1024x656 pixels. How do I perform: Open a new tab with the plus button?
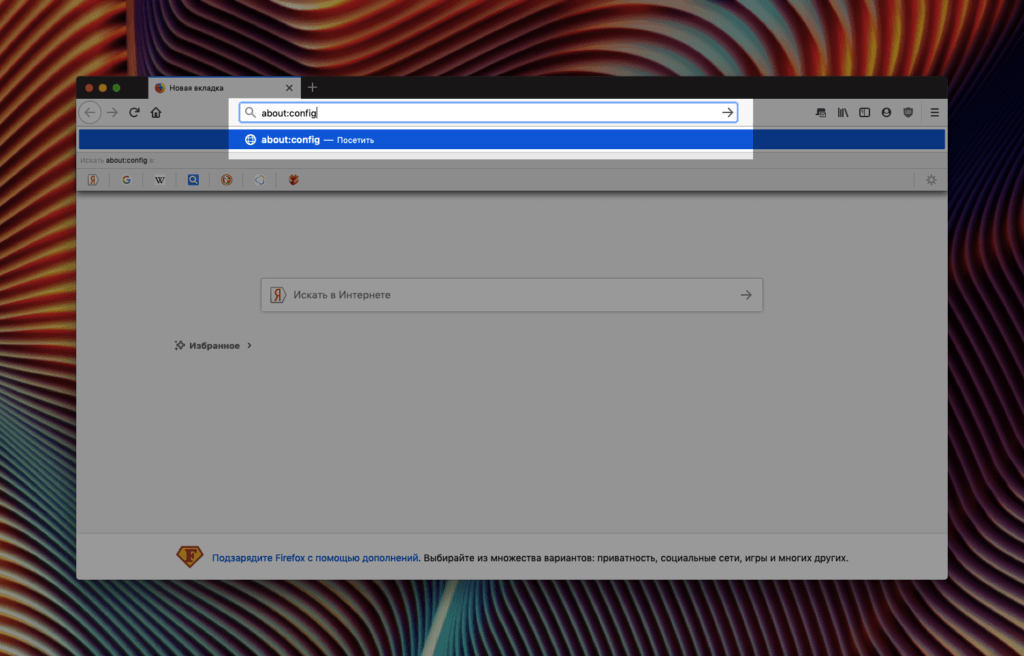[313, 87]
